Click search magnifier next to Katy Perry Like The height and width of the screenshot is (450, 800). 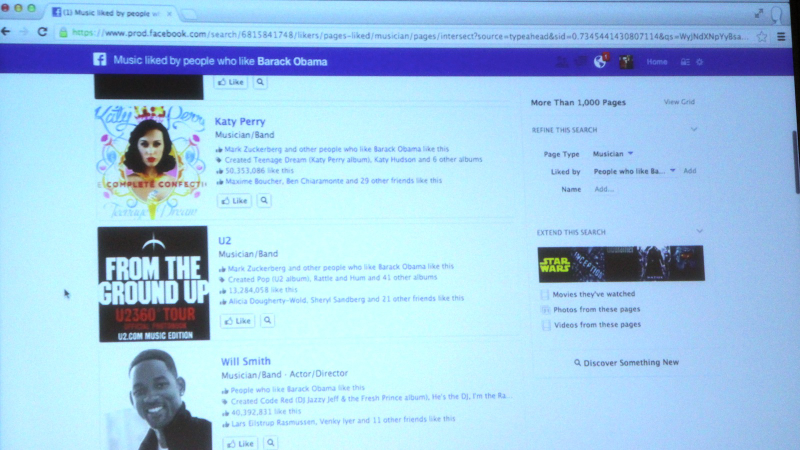point(264,201)
